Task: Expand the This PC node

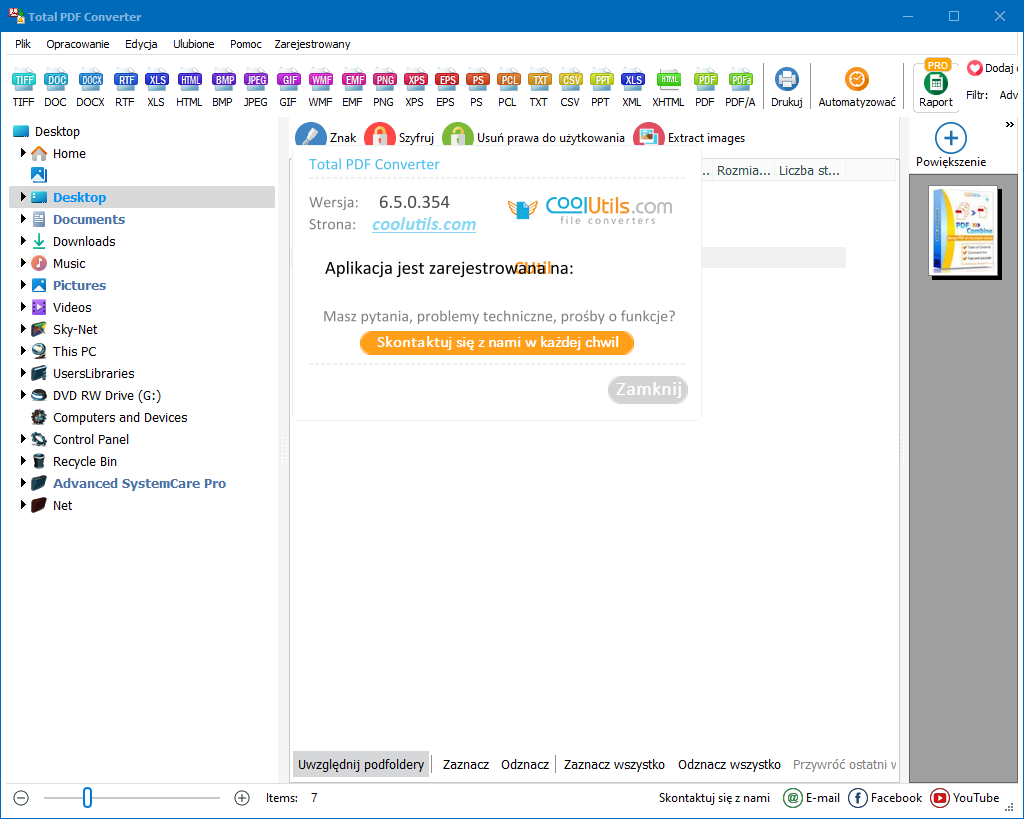Action: point(23,351)
